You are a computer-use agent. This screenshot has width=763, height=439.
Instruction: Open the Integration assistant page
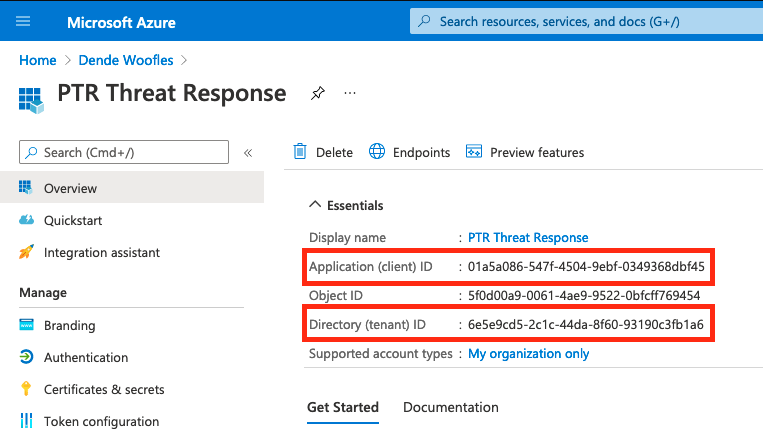click(x=101, y=253)
